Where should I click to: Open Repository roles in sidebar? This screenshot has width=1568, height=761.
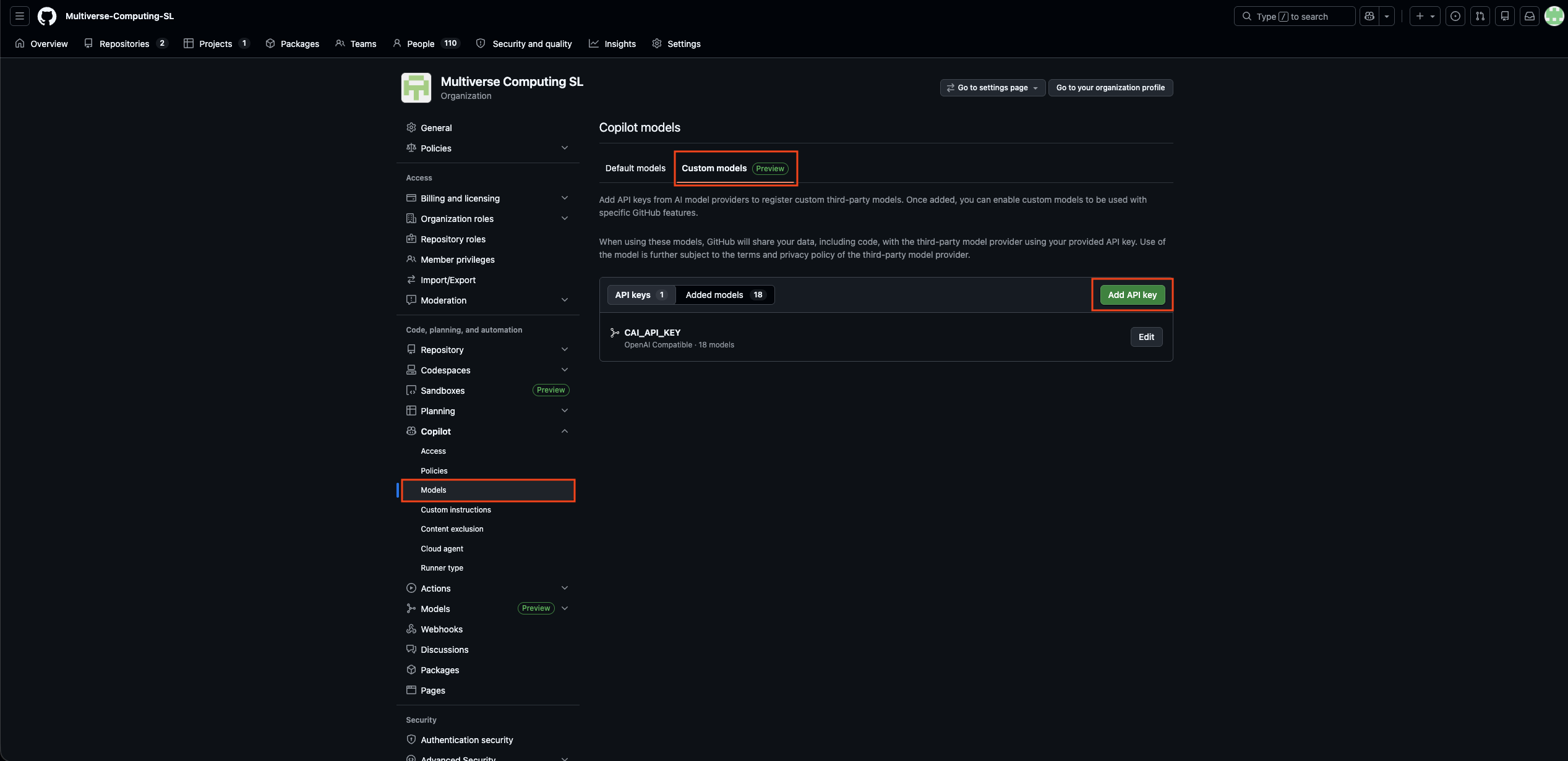point(487,239)
